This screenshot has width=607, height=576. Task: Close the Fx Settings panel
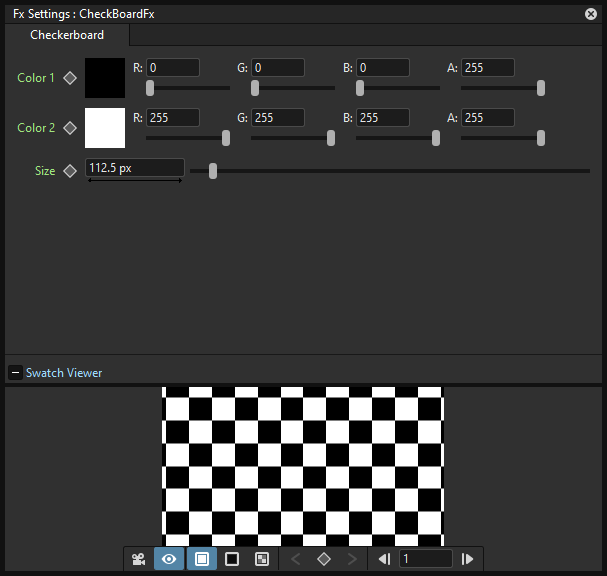[x=591, y=14]
